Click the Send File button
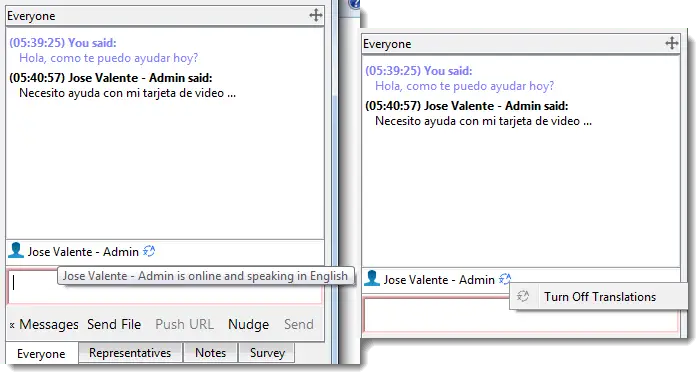Screen dimensions: 697x379 coord(114,324)
